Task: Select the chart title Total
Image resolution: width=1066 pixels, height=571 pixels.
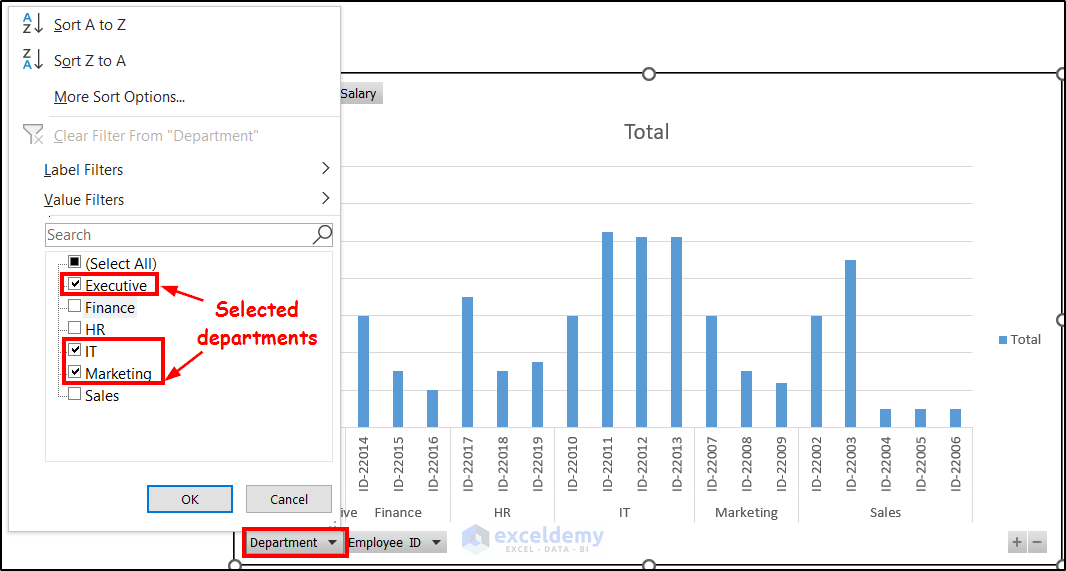Action: tap(647, 131)
